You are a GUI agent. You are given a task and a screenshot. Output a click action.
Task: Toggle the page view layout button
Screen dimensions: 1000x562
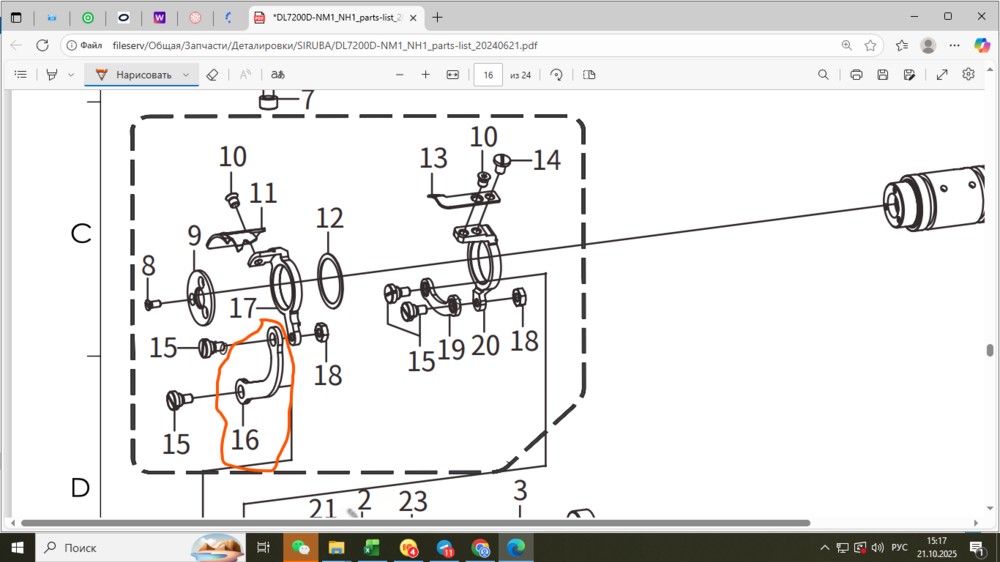point(589,75)
